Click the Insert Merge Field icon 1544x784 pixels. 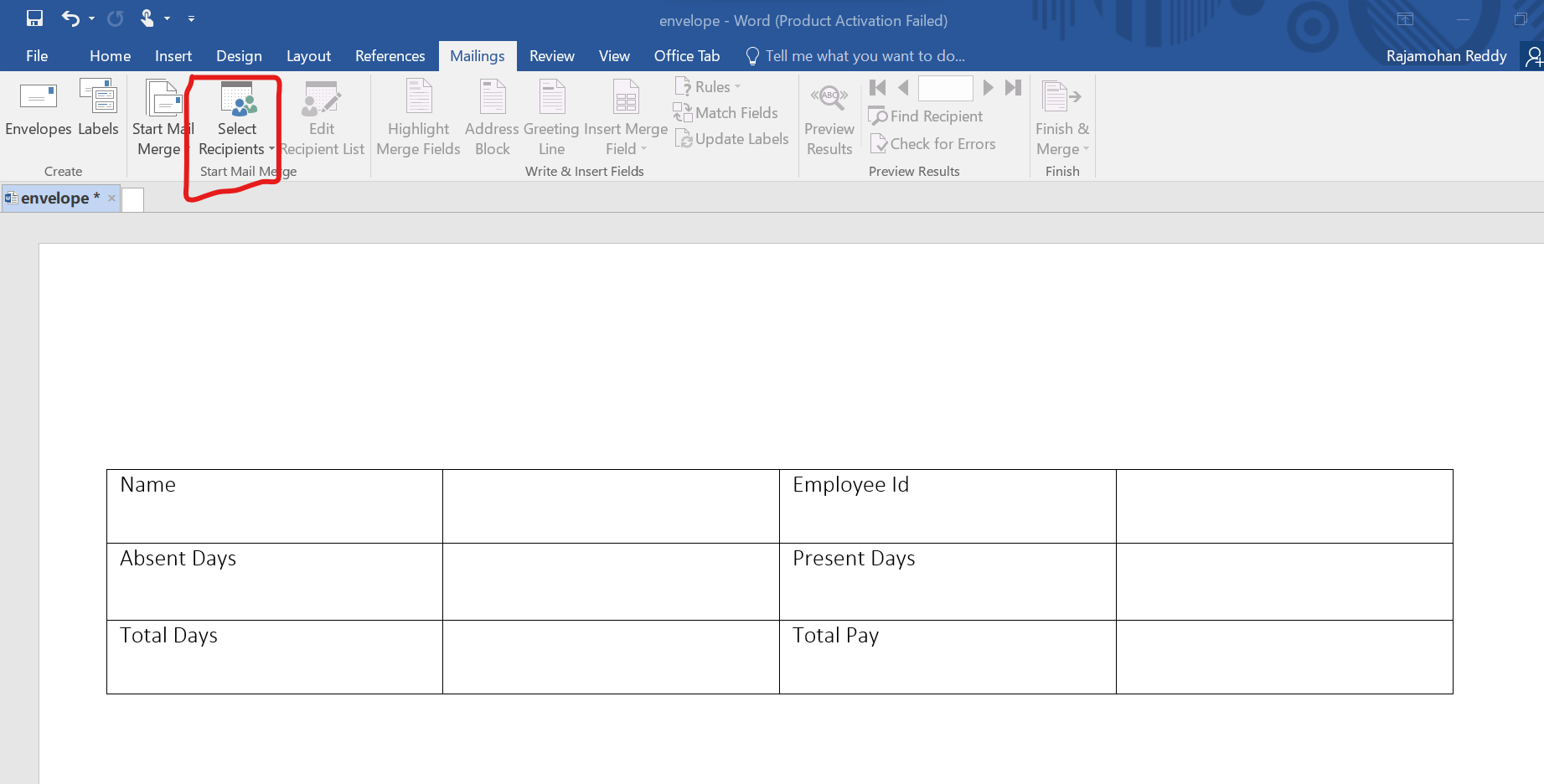[x=626, y=98]
